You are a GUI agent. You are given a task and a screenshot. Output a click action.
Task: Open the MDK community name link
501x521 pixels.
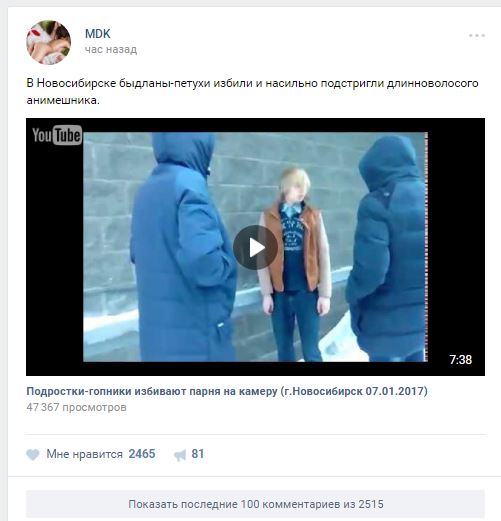point(97,34)
